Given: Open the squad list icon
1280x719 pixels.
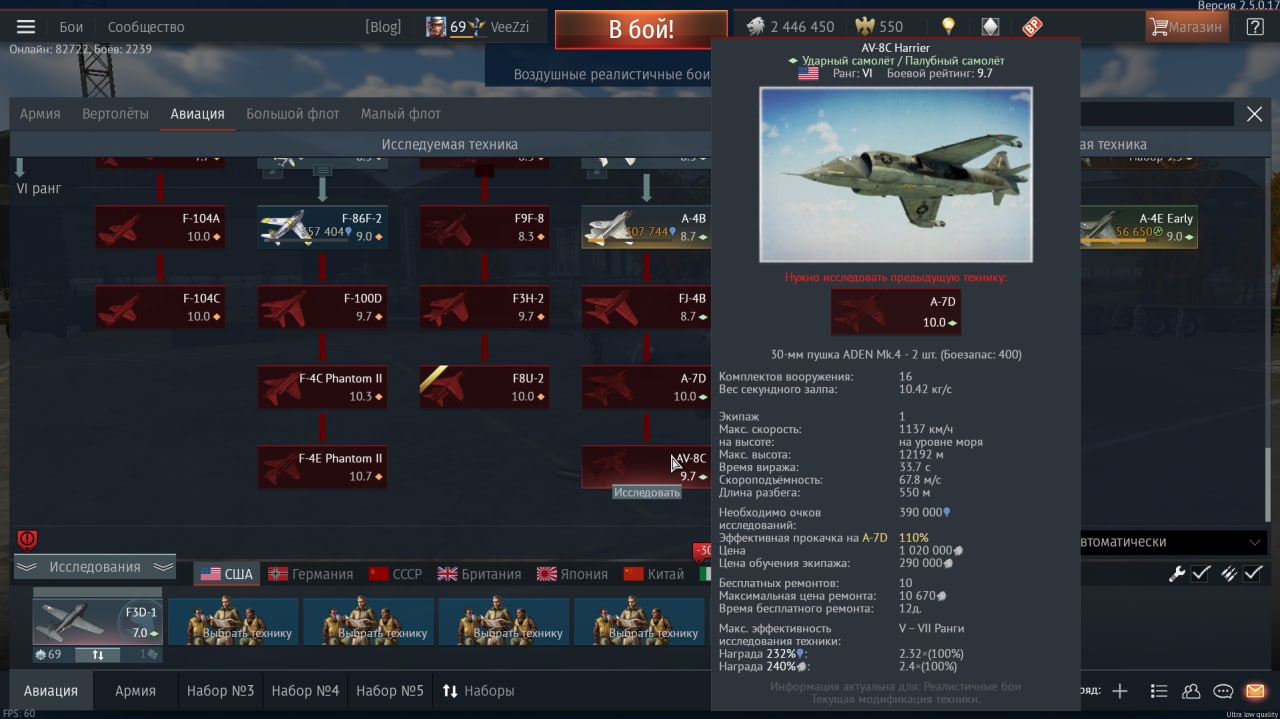Looking at the screenshot, I should 1159,691.
